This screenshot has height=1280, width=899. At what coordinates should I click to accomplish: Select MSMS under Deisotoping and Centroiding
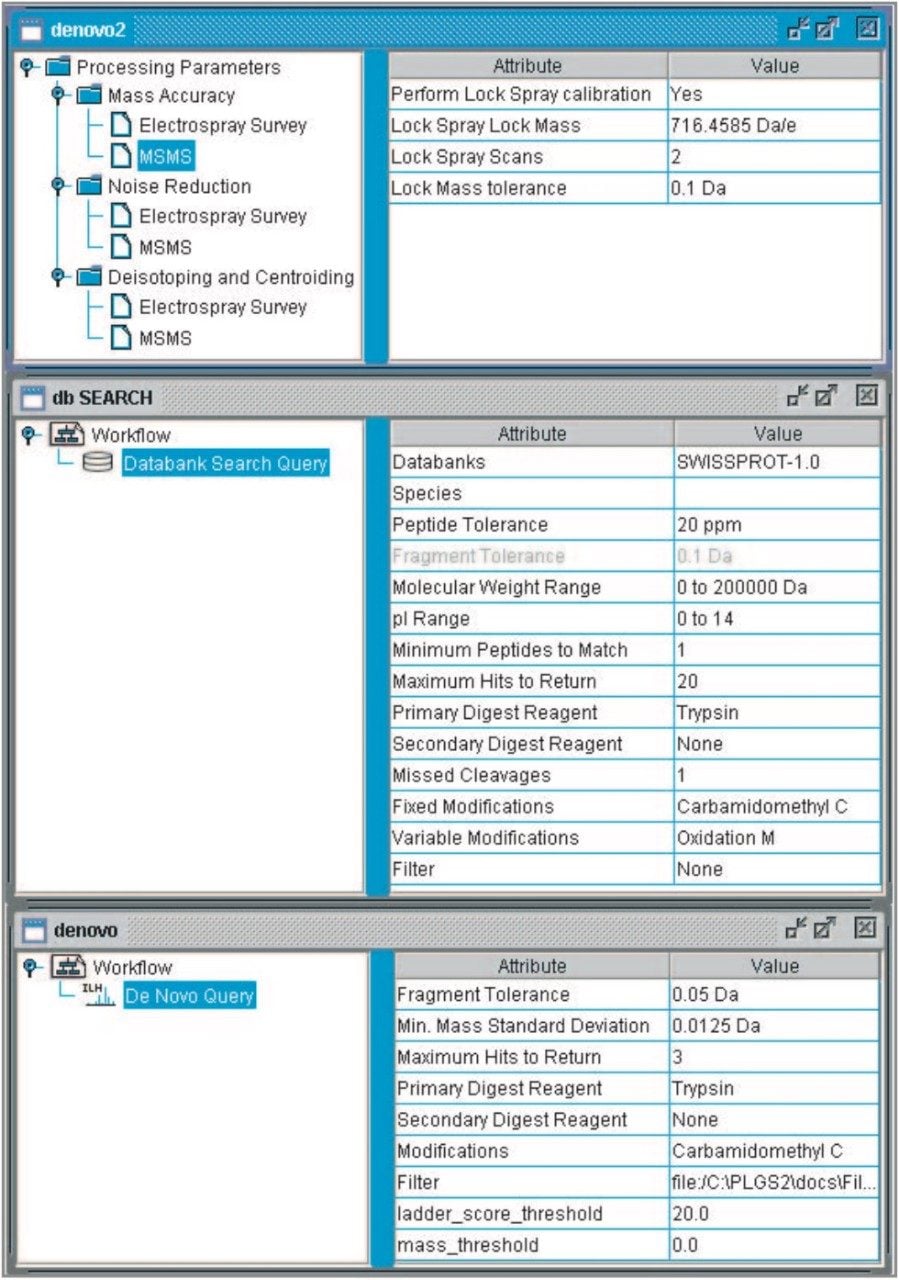(x=165, y=338)
